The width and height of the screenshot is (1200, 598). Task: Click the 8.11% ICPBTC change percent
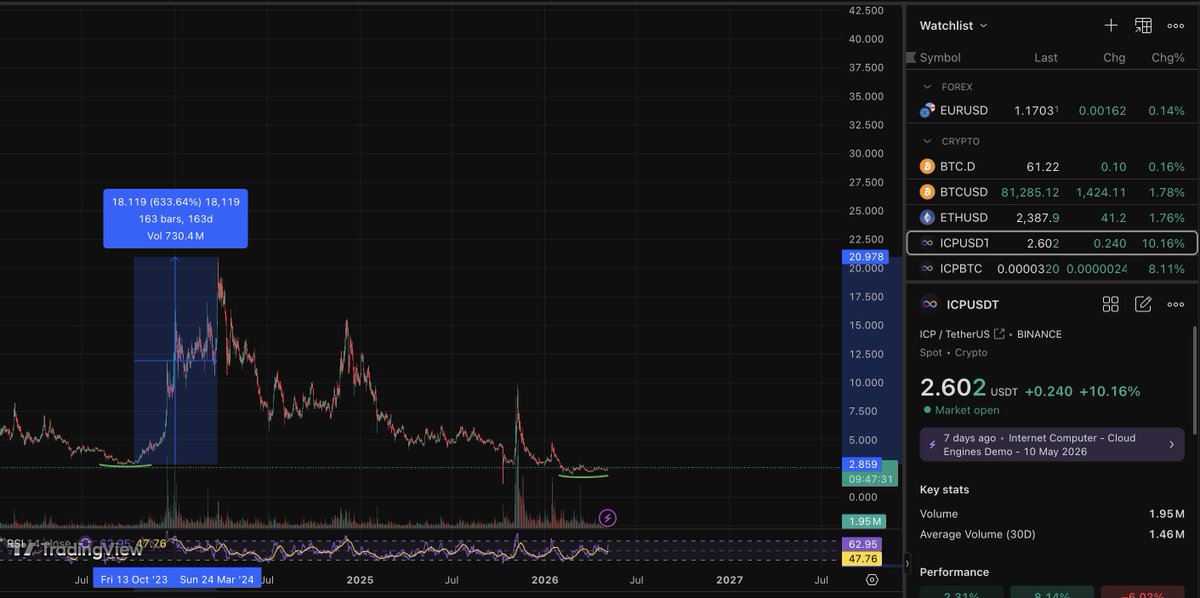(x=1167, y=269)
